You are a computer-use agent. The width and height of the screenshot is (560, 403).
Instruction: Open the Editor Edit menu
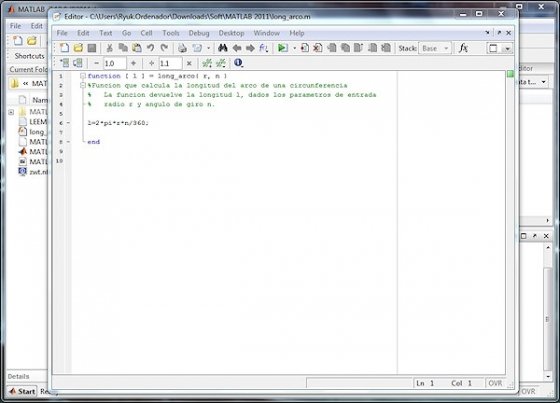click(83, 33)
